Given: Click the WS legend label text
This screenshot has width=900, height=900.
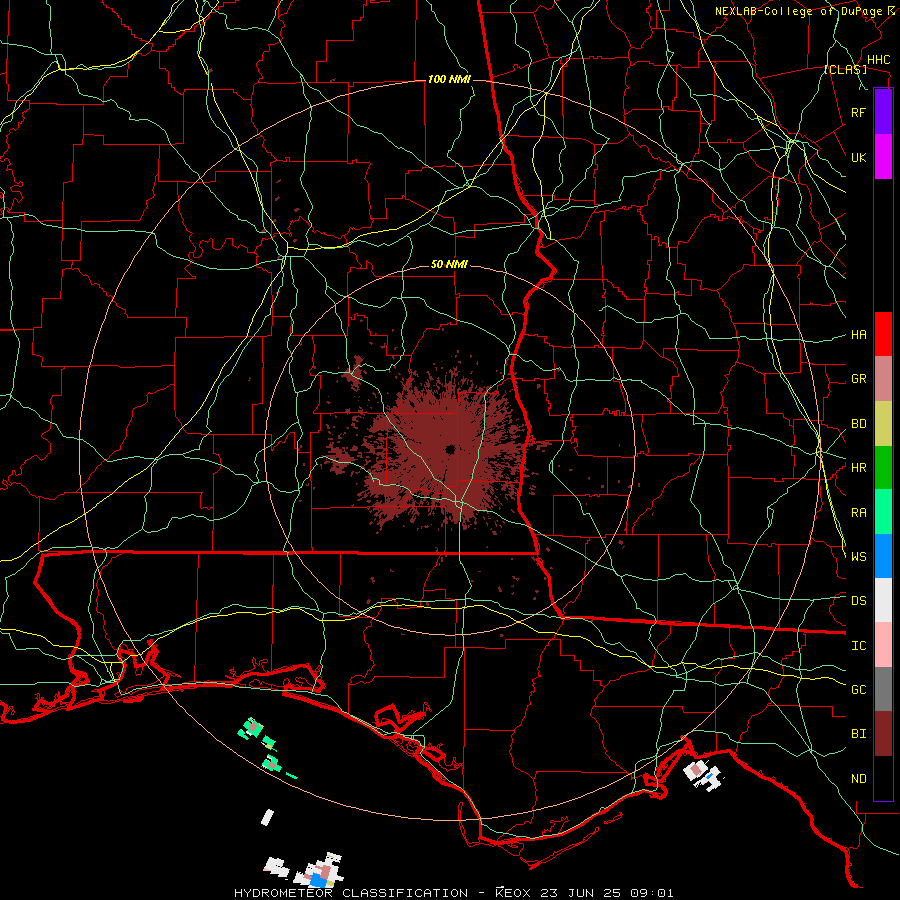Looking at the screenshot, I should (859, 557).
